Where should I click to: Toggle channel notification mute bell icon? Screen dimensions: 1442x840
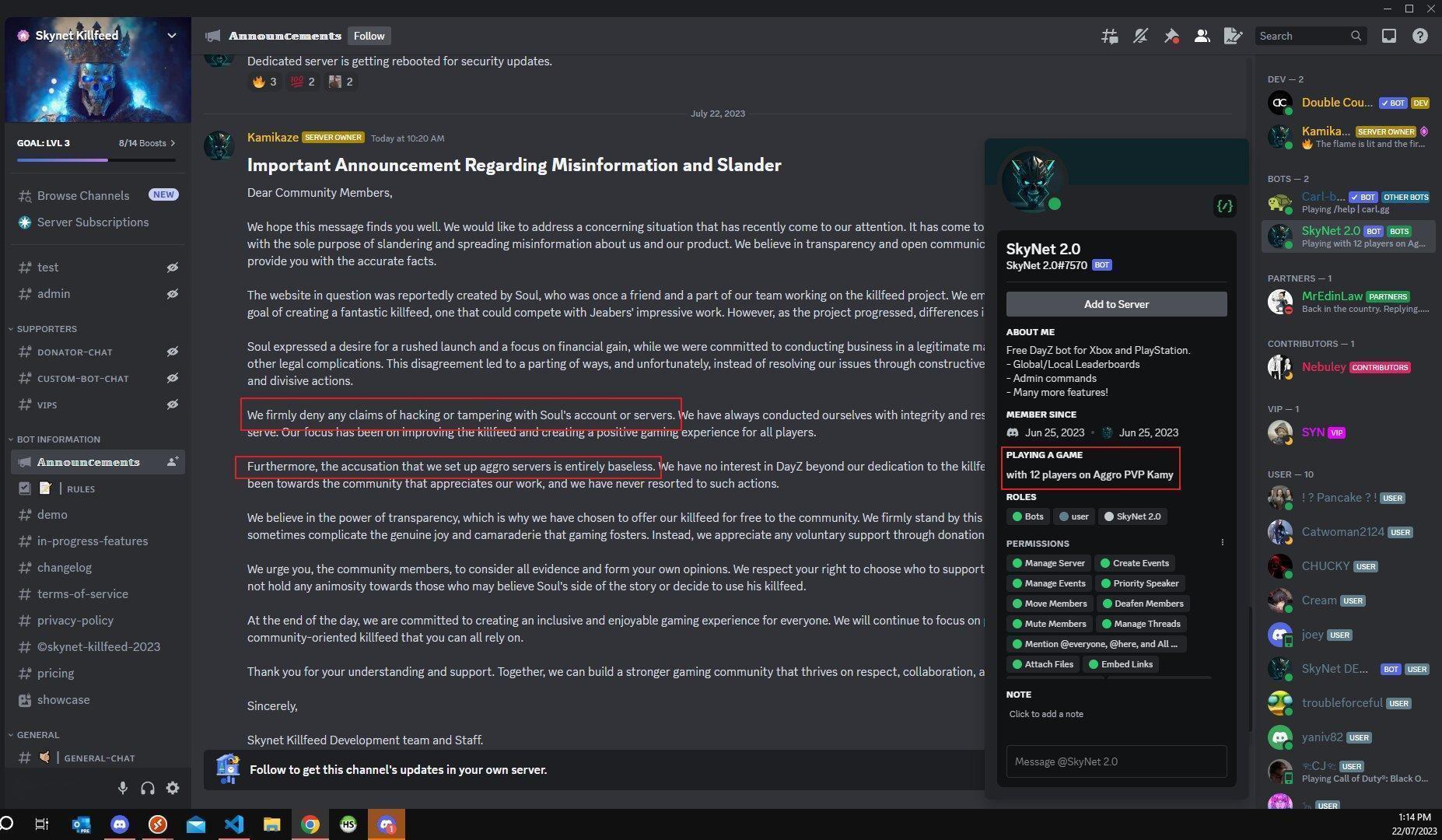1140,36
